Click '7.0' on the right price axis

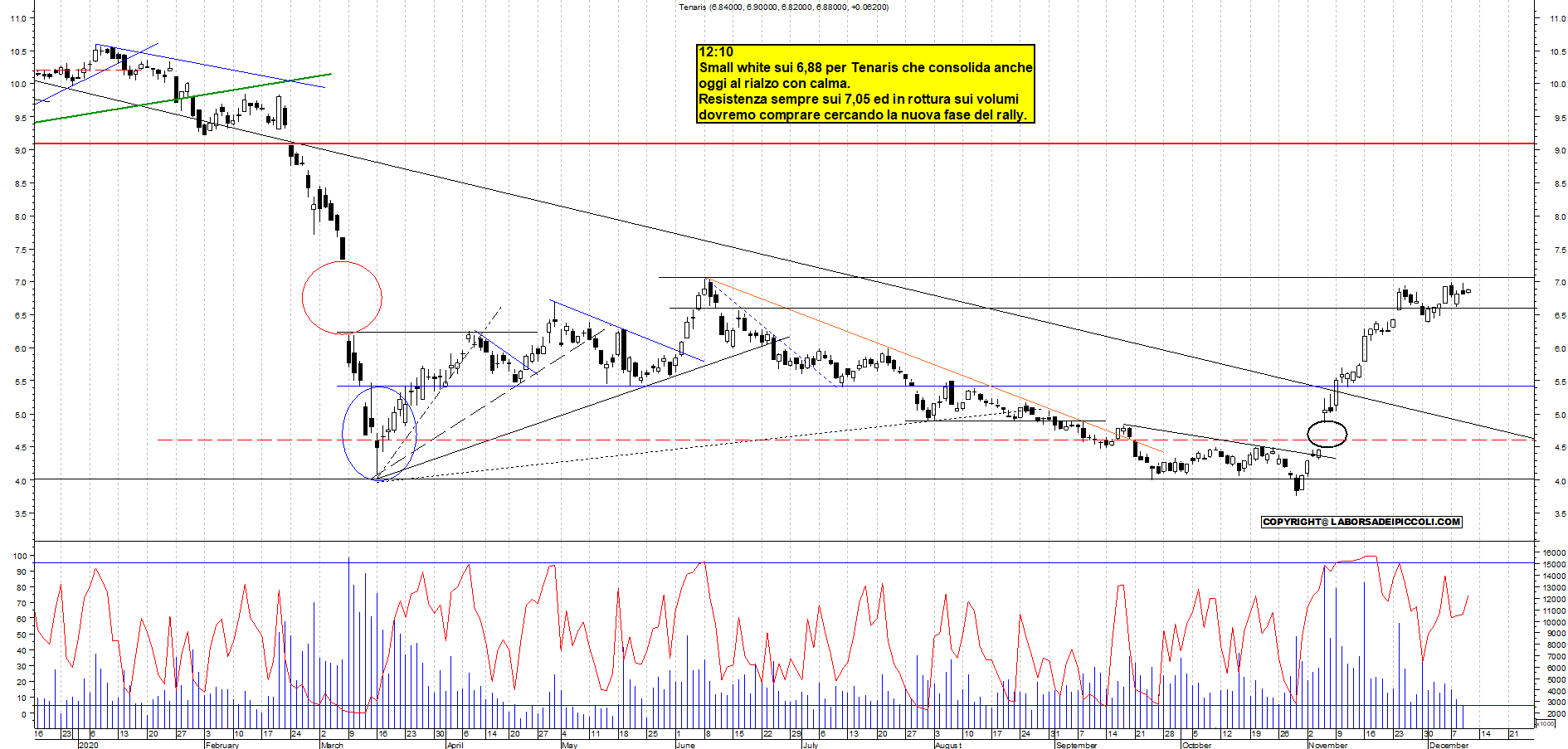pyautogui.click(x=1560, y=283)
